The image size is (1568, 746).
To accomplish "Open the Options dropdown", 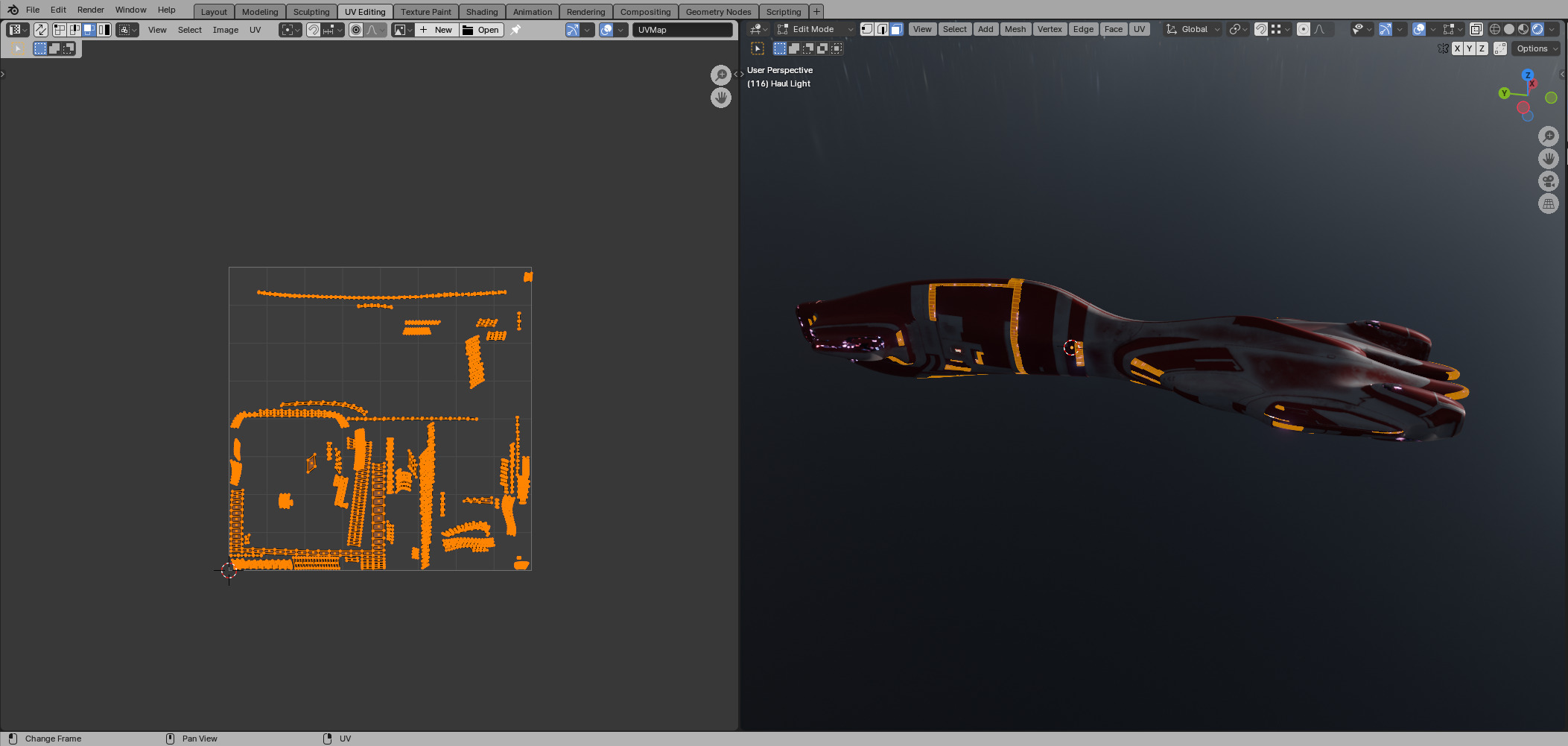I will click(x=1537, y=48).
